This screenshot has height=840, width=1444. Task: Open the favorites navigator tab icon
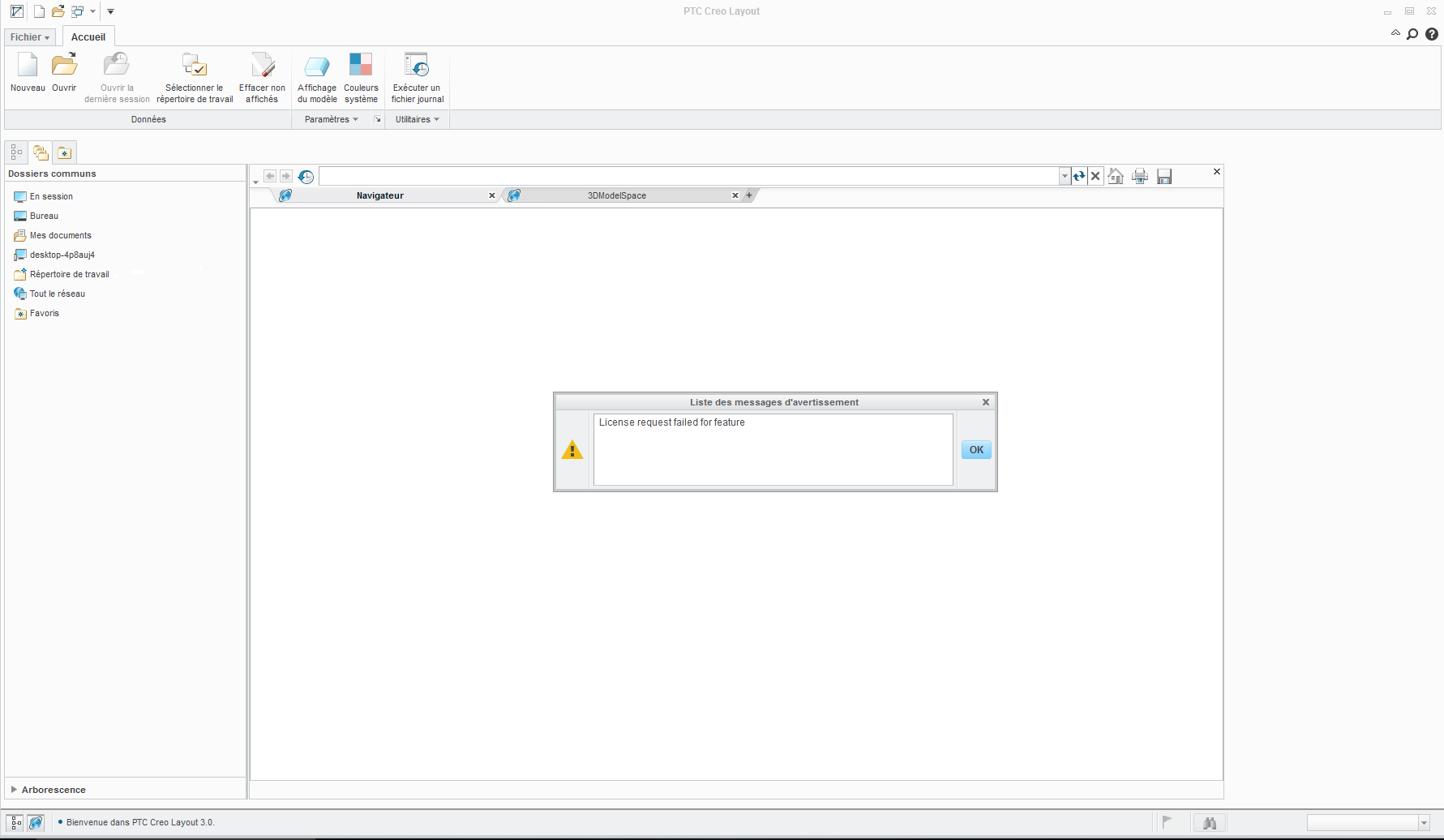coord(65,152)
